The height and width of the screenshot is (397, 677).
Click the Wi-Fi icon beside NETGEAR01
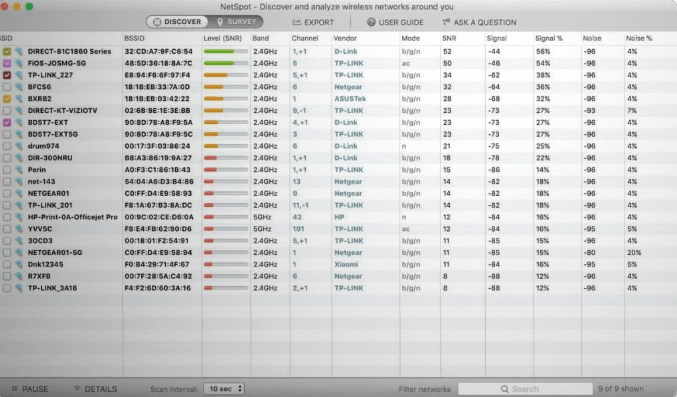tap(19, 193)
